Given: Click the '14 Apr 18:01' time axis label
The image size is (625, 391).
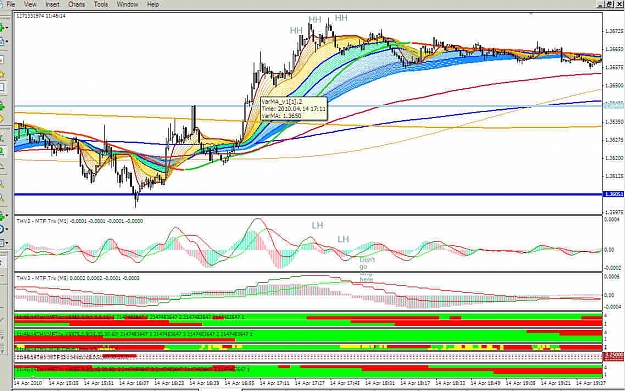Looking at the screenshot, I should coord(380,383).
